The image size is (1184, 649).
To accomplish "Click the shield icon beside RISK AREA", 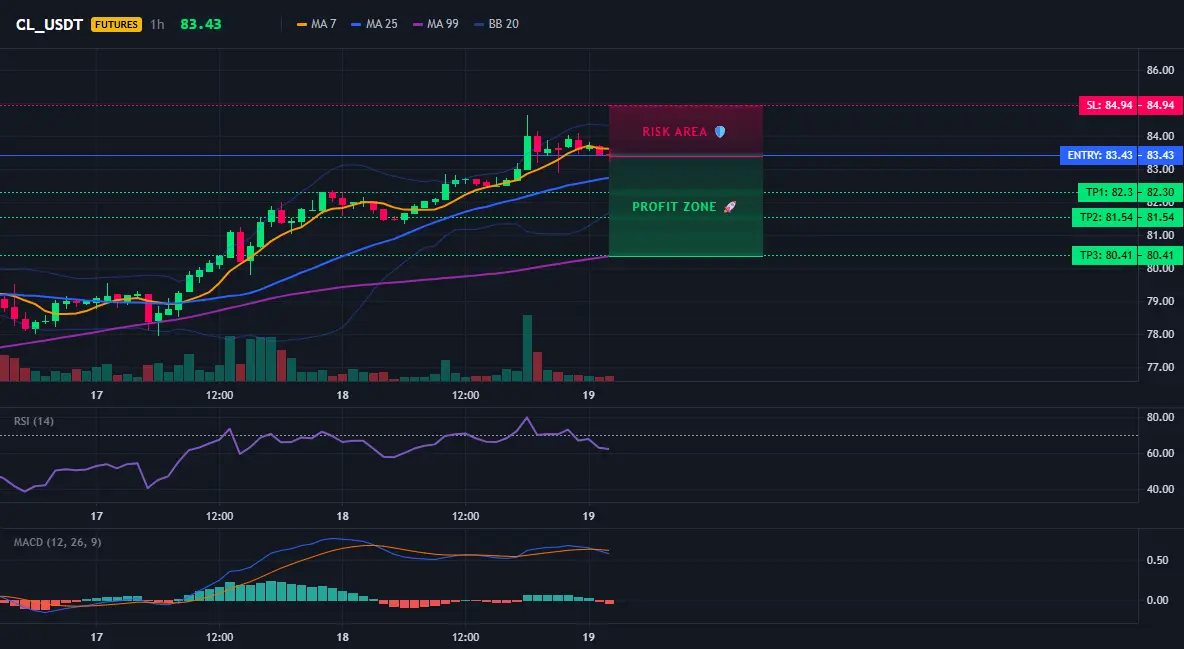I will pos(720,131).
